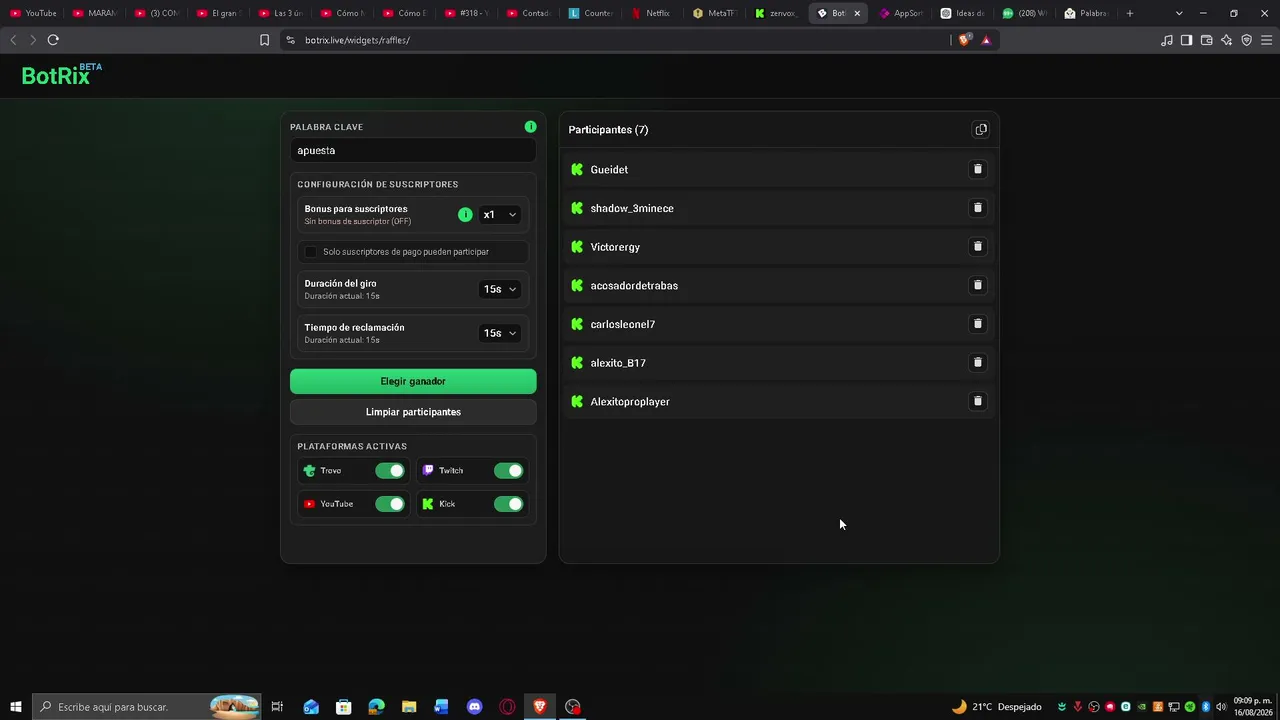Viewport: 1280px width, 720px height.
Task: Delete carlosleonel7 via trash icon
Action: click(978, 324)
